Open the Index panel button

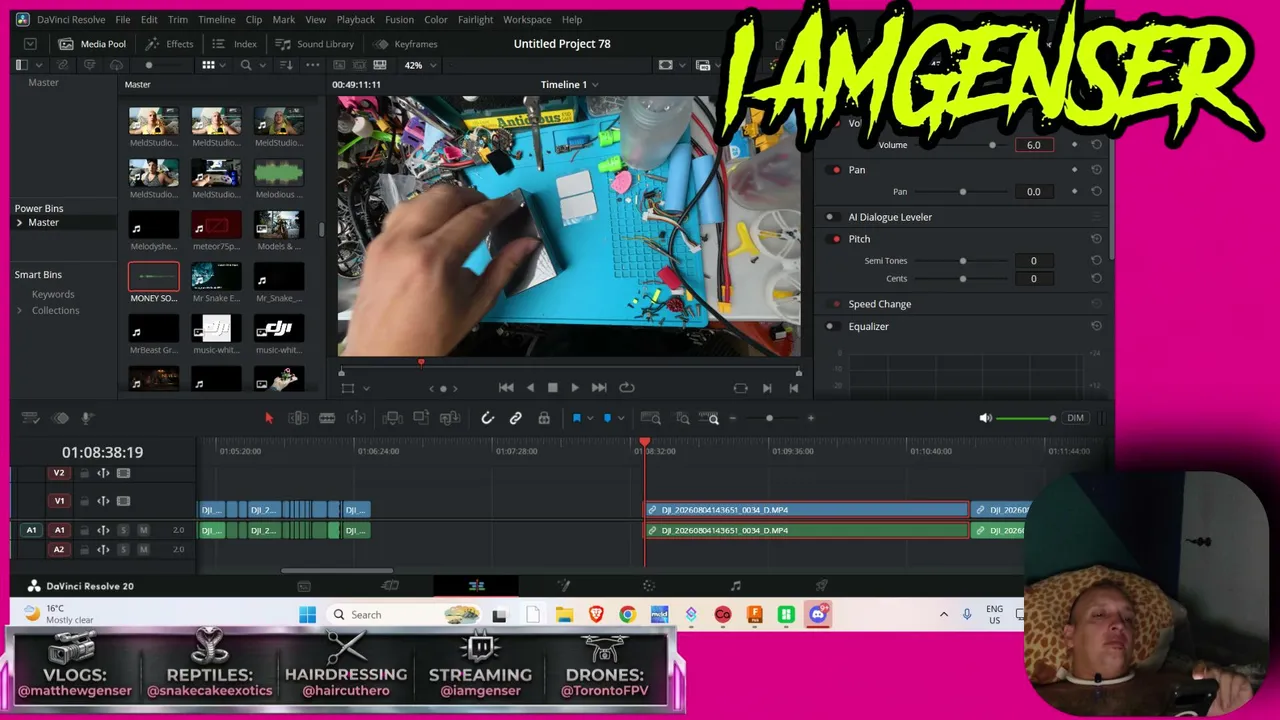click(235, 44)
